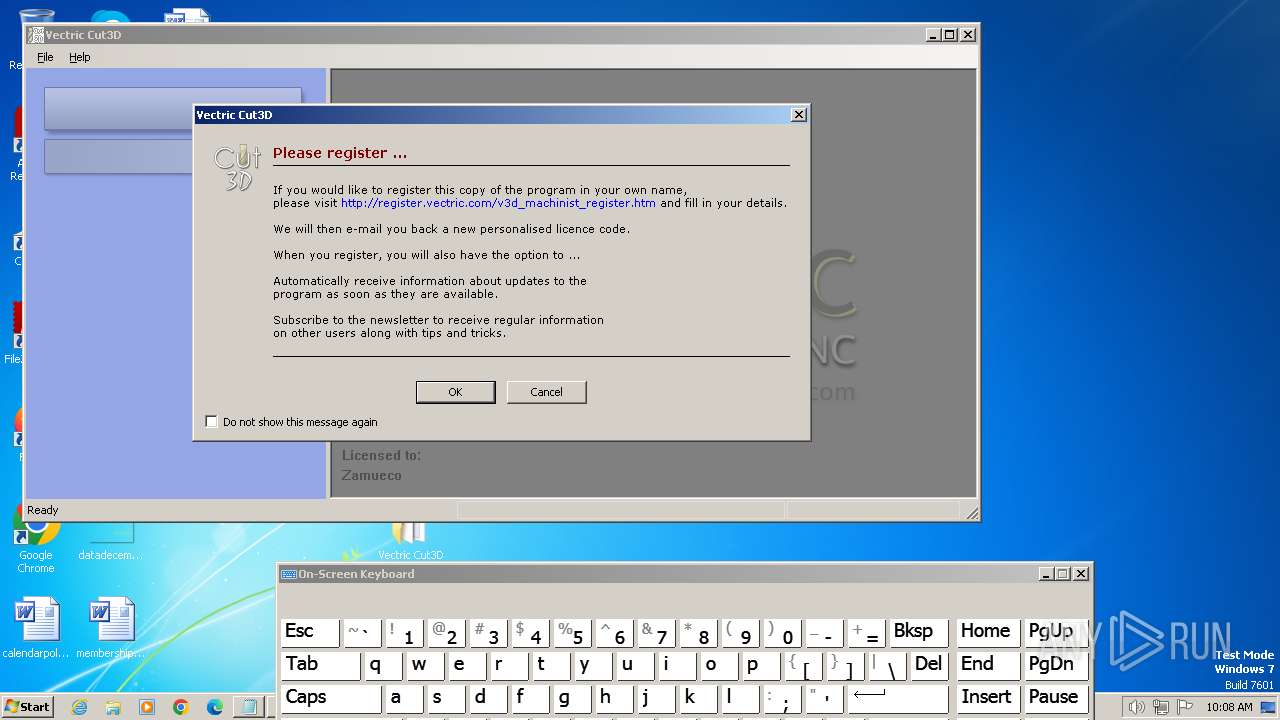The width and height of the screenshot is (1280, 720).
Task: Toggle Caps key on On-Screen Keyboard
Action: [331, 698]
